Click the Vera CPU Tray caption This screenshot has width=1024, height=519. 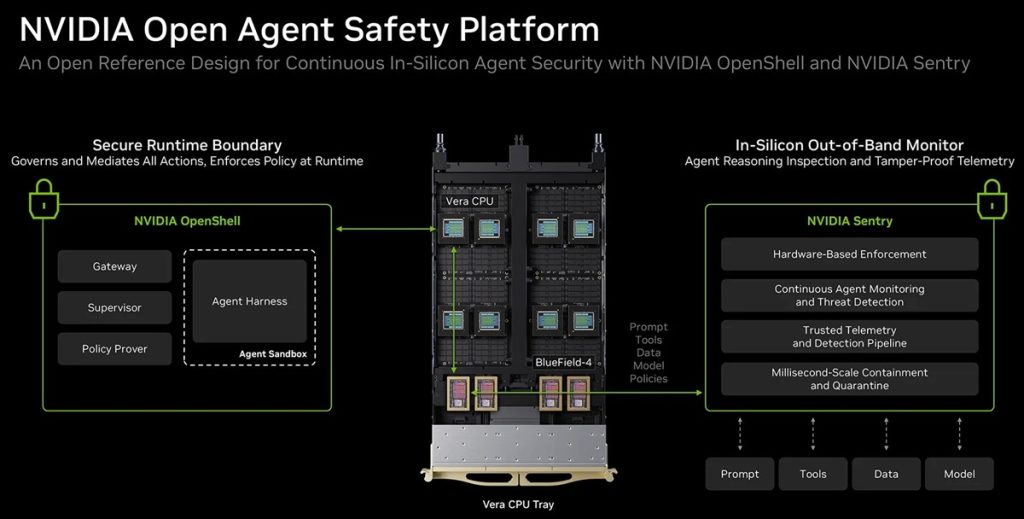518,504
